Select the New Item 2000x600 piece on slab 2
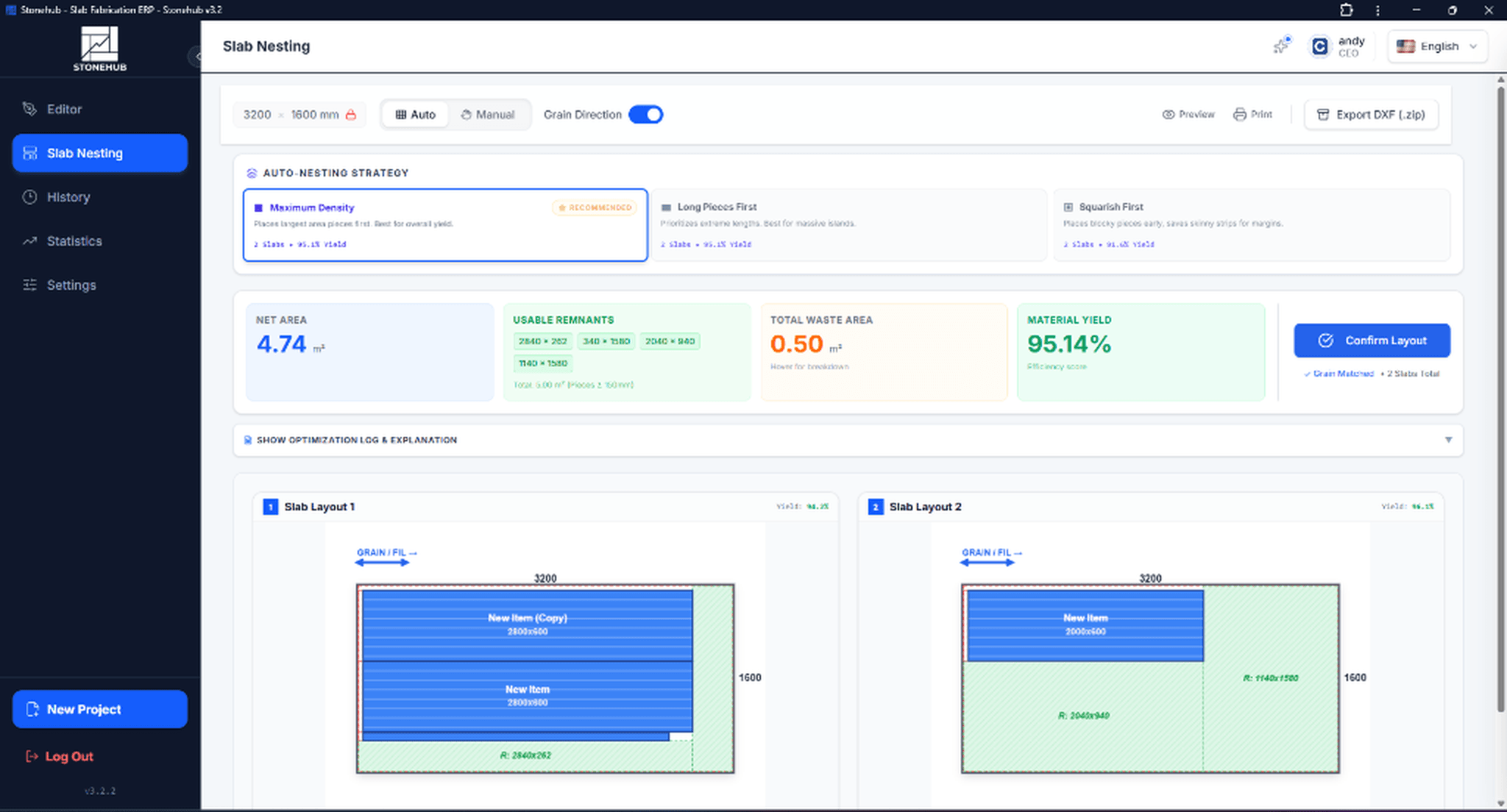Image resolution: width=1507 pixels, height=812 pixels. pyautogui.click(x=1085, y=624)
